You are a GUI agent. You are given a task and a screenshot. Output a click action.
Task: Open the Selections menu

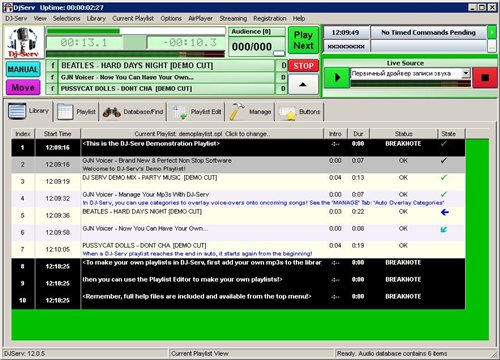point(66,18)
